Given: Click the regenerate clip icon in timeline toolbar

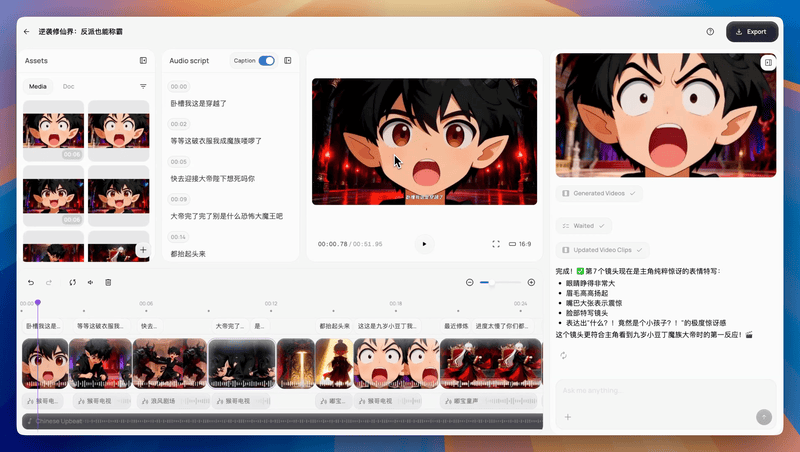Looking at the screenshot, I should pos(72,282).
